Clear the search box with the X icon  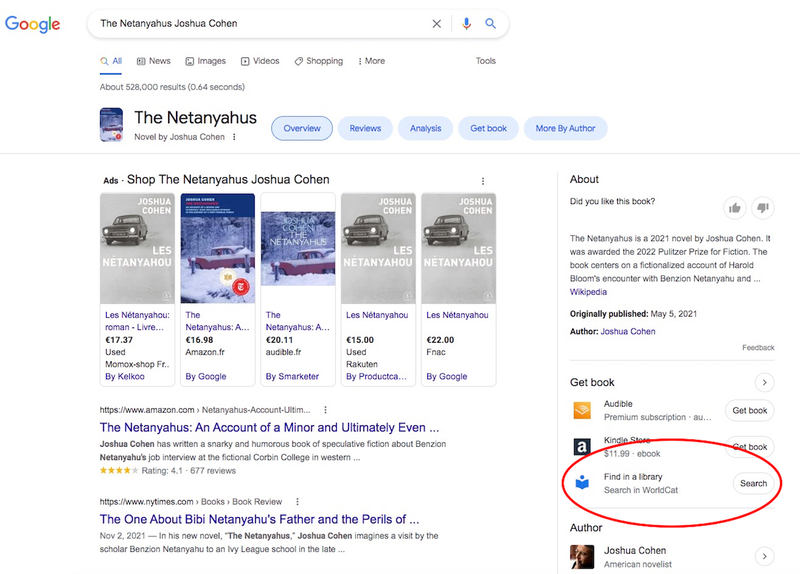(437, 23)
